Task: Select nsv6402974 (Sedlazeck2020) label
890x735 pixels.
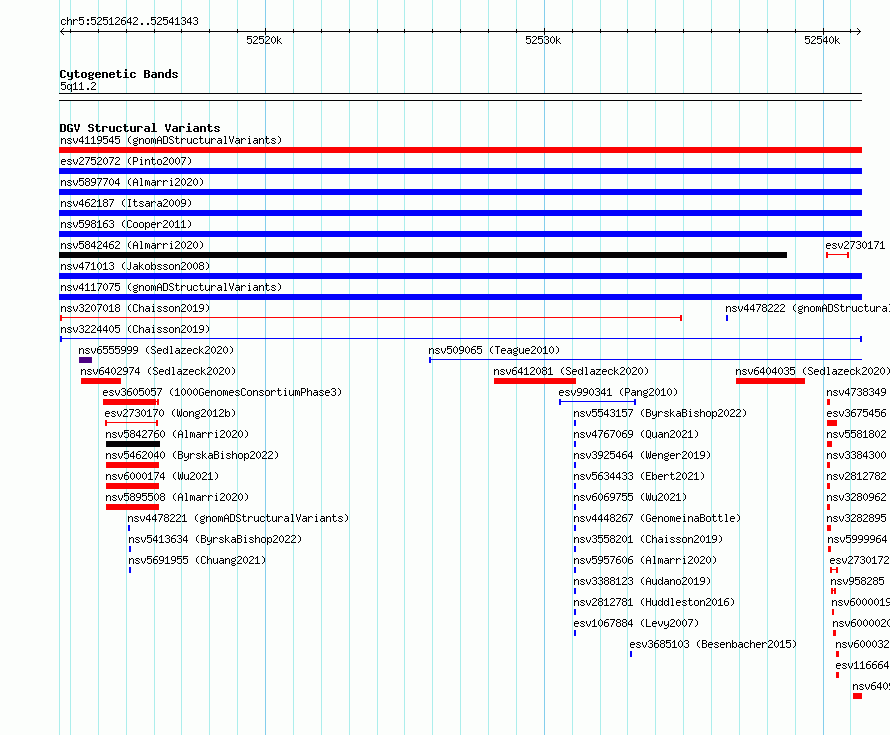Action: (x=158, y=371)
